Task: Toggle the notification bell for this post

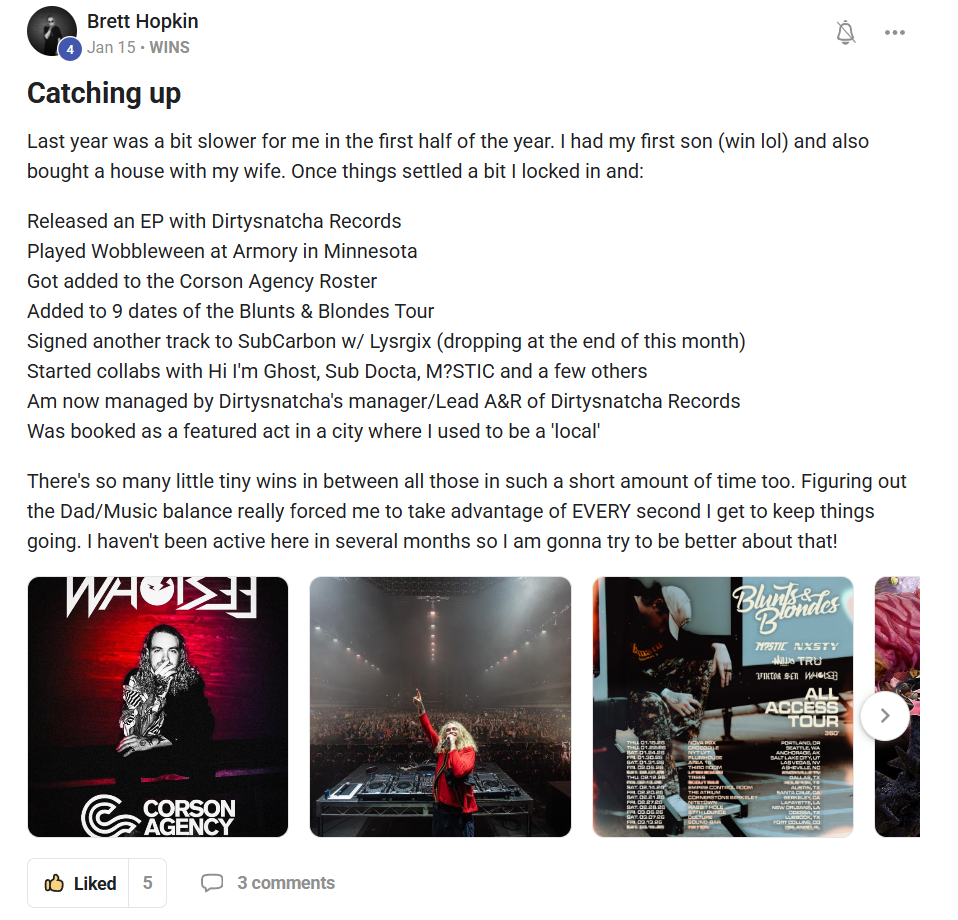Action: 846,32
